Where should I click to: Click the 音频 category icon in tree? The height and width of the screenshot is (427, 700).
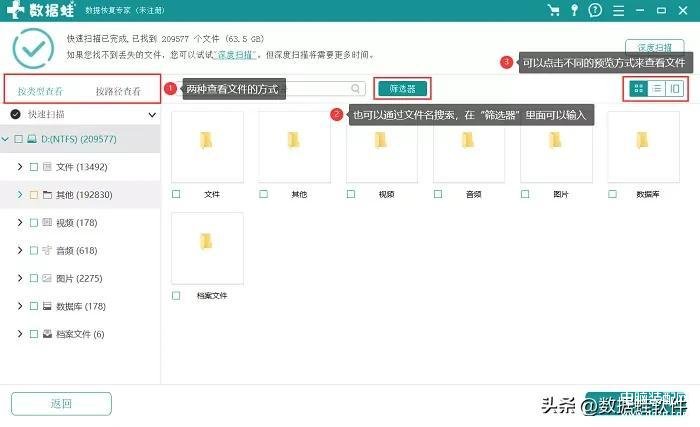47,250
